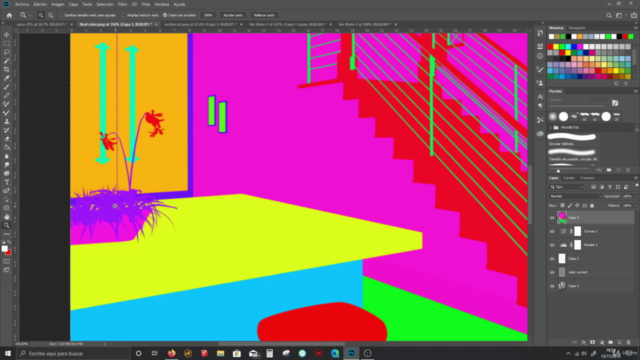Delete swatch with trash icon in Muestras

click(x=626, y=83)
